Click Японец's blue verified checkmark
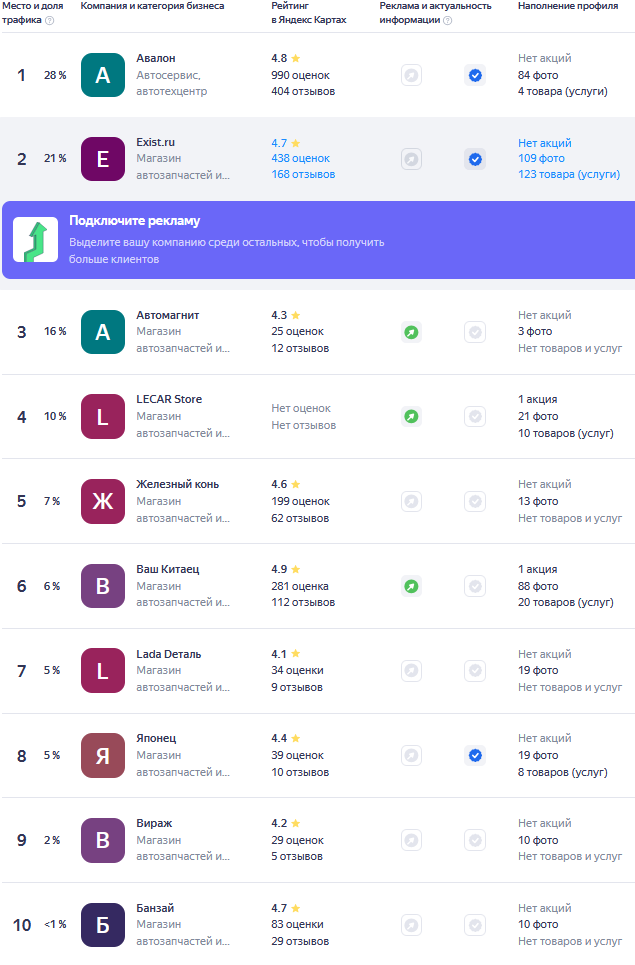Viewport: 635px width, 965px height. tap(475, 755)
